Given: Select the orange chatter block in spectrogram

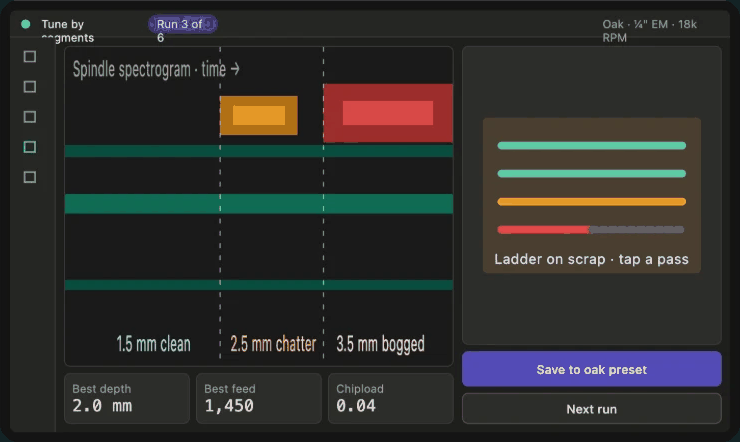Looking at the screenshot, I should click(x=259, y=116).
